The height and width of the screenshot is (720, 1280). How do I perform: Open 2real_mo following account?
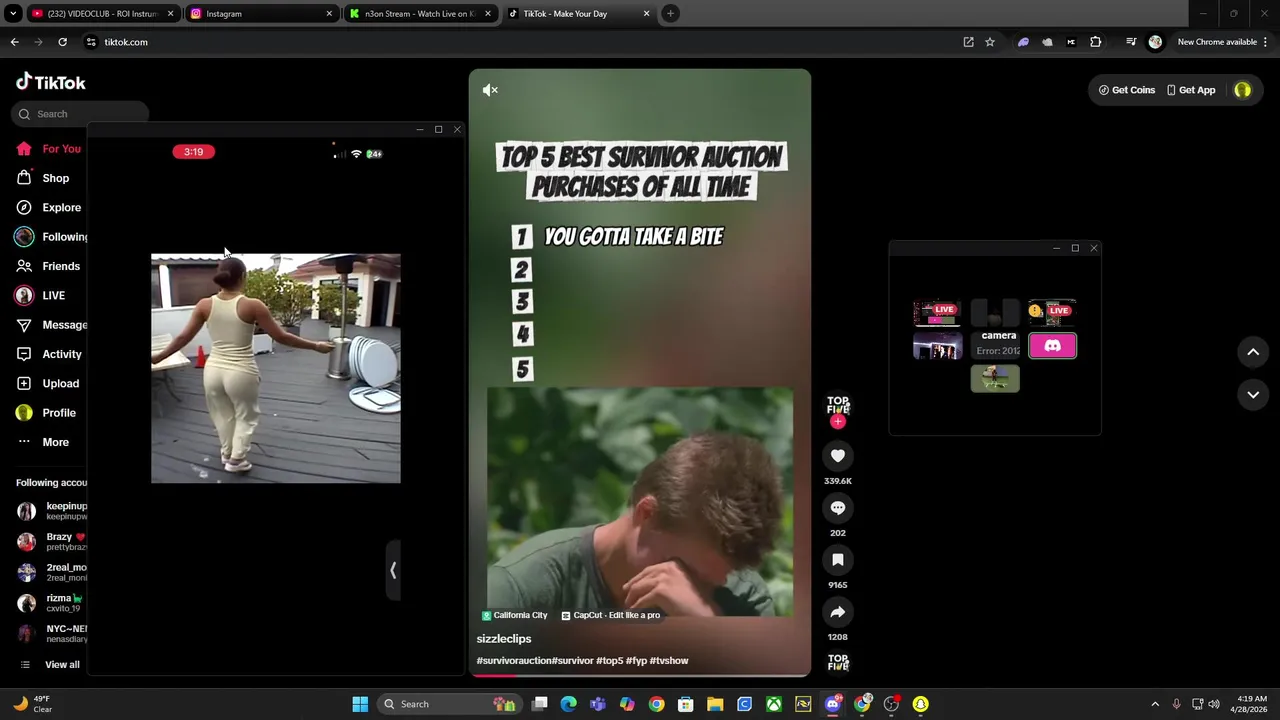(52, 572)
